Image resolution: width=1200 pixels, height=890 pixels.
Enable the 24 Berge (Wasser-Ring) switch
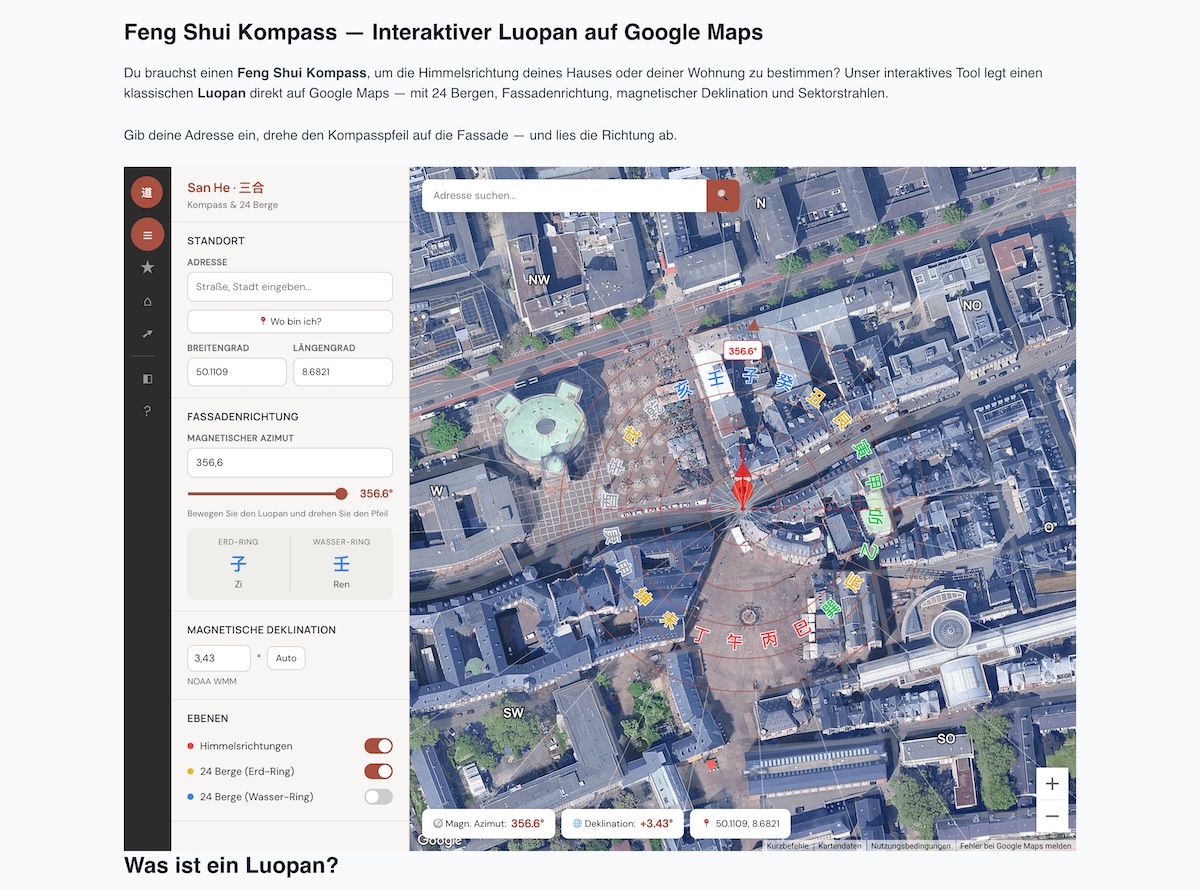tap(378, 797)
